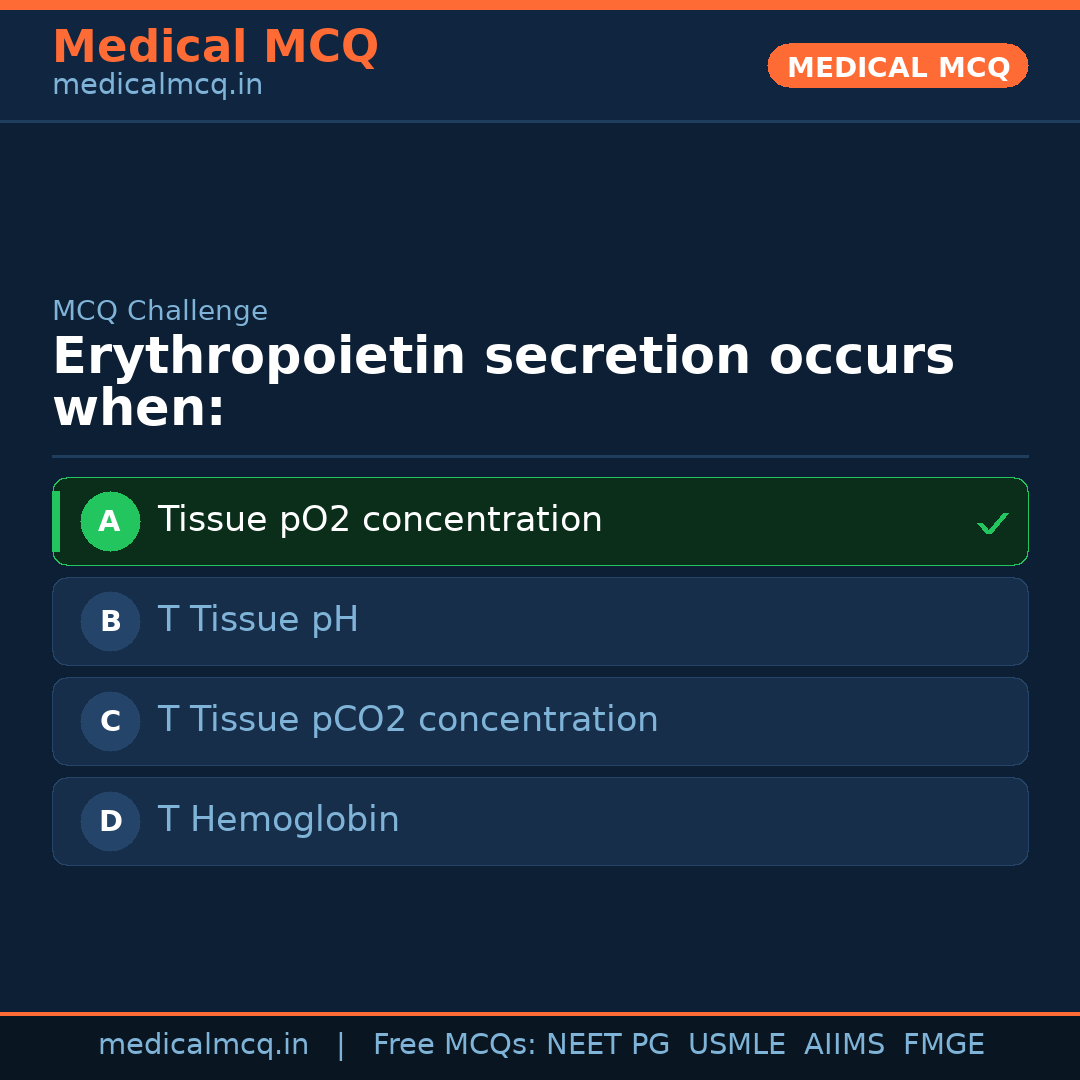
Task: Select answer 'Tissue pO2 concentration'
Action: click(x=380, y=520)
